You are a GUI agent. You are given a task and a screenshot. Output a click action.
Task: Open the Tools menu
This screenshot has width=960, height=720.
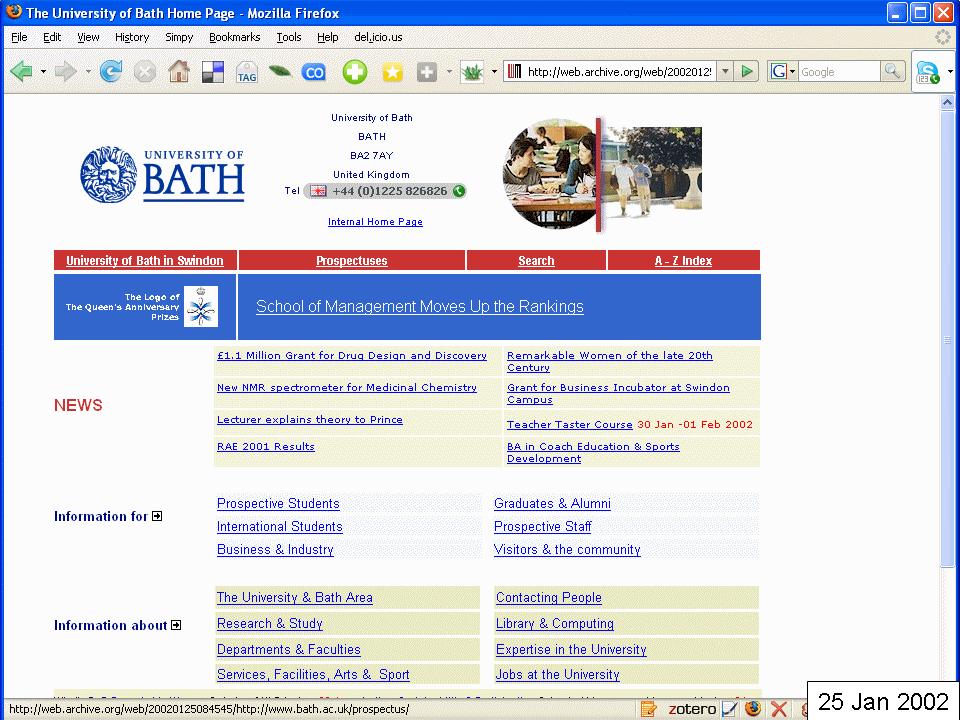click(x=289, y=37)
